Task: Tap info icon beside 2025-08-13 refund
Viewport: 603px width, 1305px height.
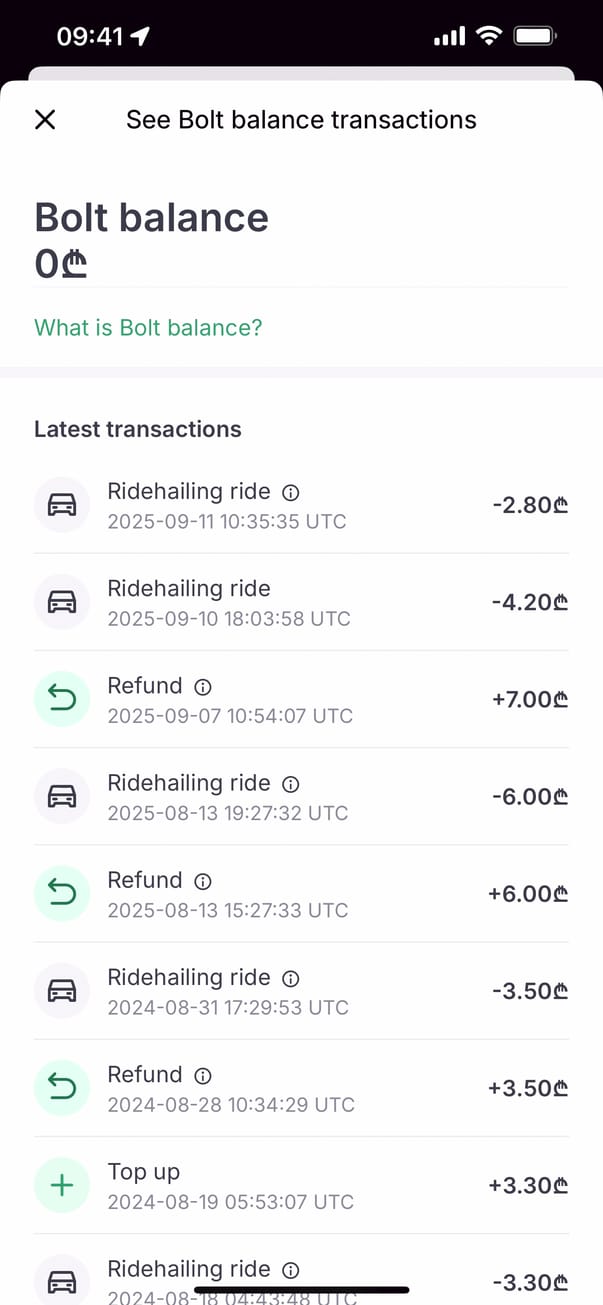Action: (203, 881)
